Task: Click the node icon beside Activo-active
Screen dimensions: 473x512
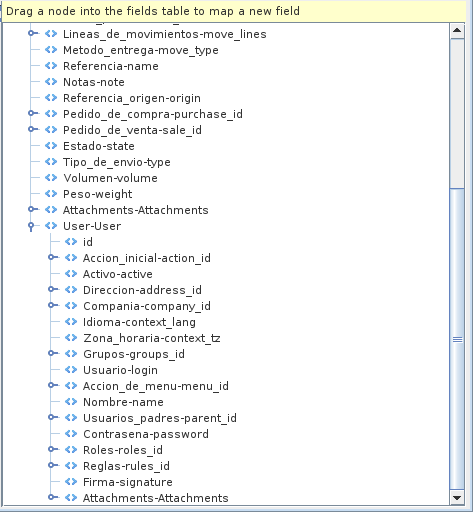Action: coord(71,274)
